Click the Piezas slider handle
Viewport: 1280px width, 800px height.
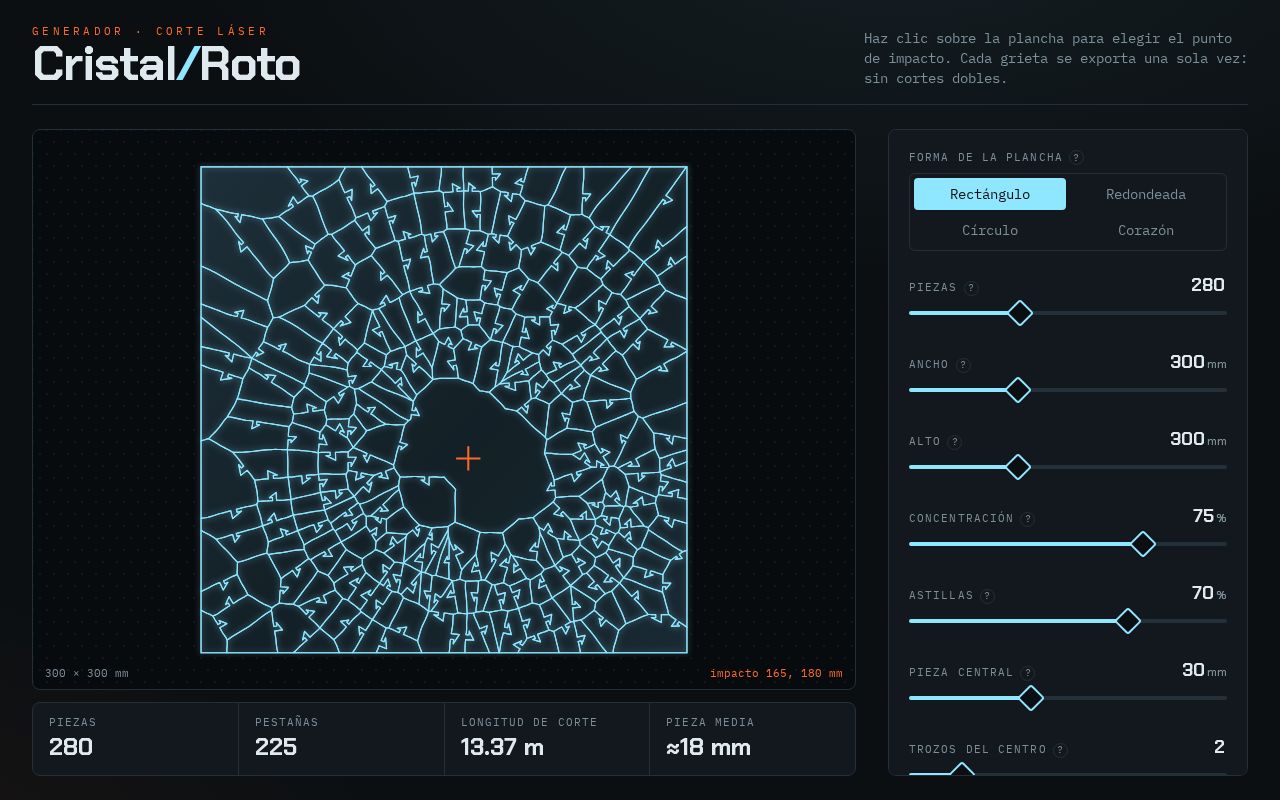pos(1020,313)
